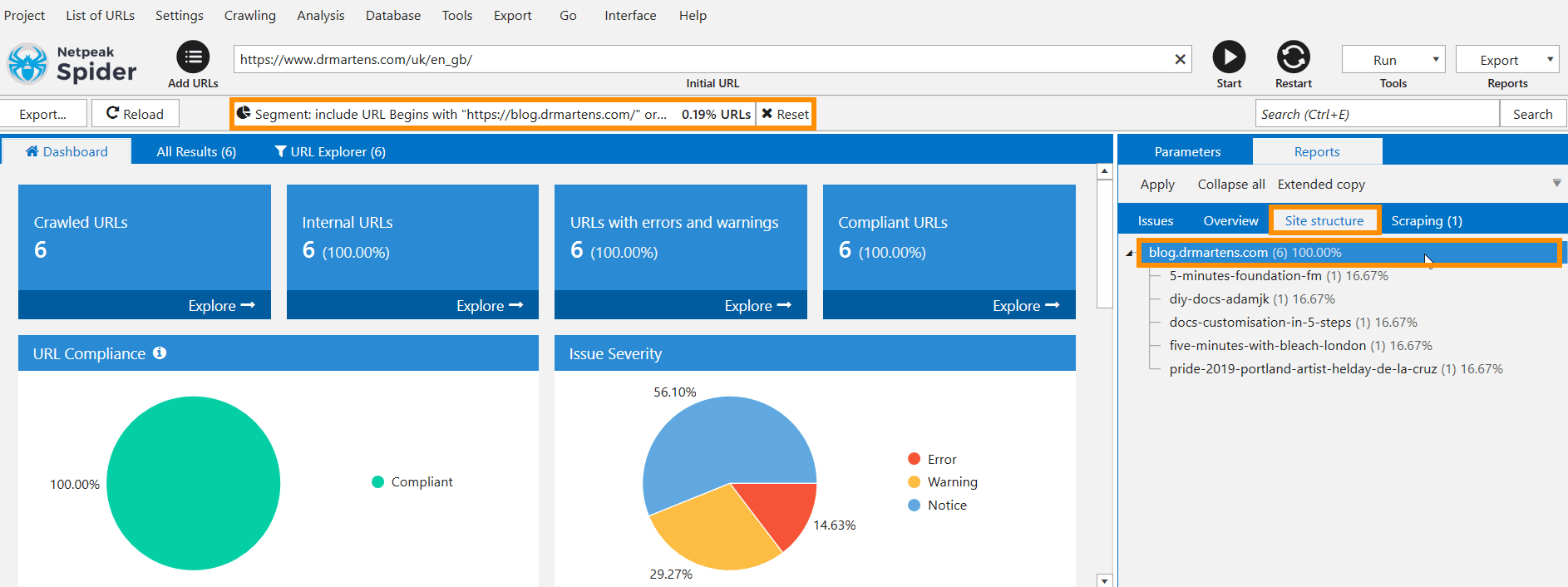Click the dashboard scrollbar up arrow
Image resolution: width=1568 pixels, height=587 pixels.
(x=1105, y=171)
